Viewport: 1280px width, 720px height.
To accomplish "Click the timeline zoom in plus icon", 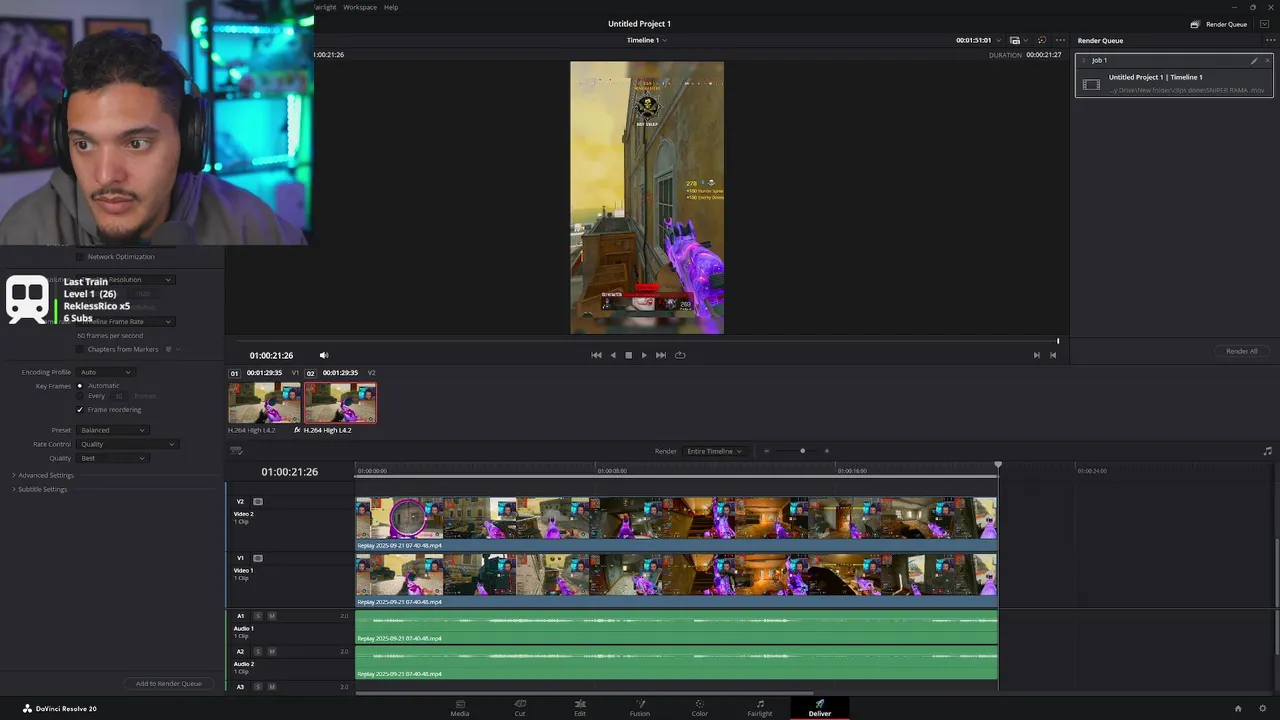I will pos(827,451).
